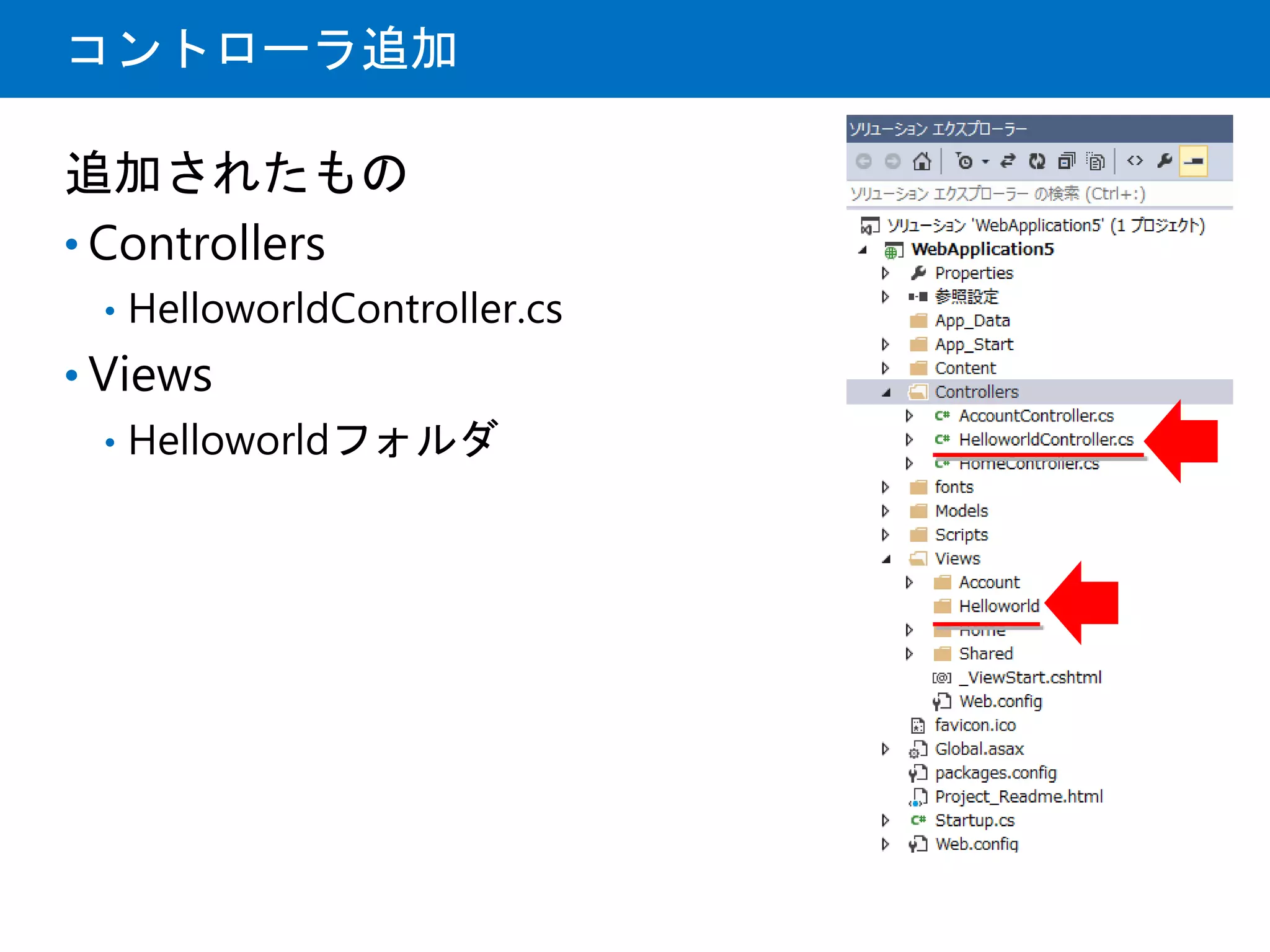Click the Properties wrench icon in the toolbar
This screenshot has width=1270, height=952.
coord(1165,161)
